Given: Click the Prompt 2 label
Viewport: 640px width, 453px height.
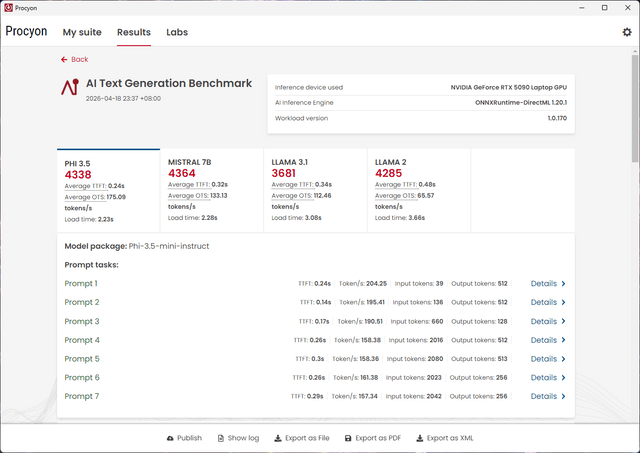Looking at the screenshot, I should coord(82,302).
